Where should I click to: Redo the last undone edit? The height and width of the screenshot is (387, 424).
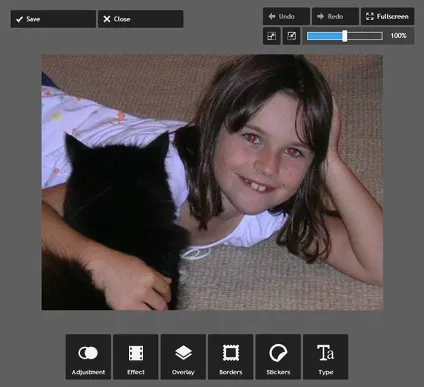click(x=335, y=16)
